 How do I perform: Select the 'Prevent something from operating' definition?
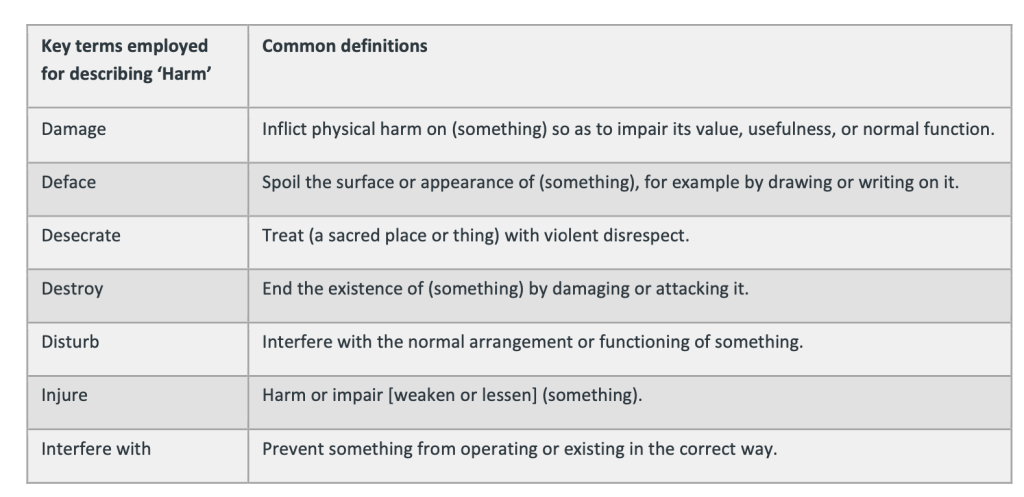point(519,448)
